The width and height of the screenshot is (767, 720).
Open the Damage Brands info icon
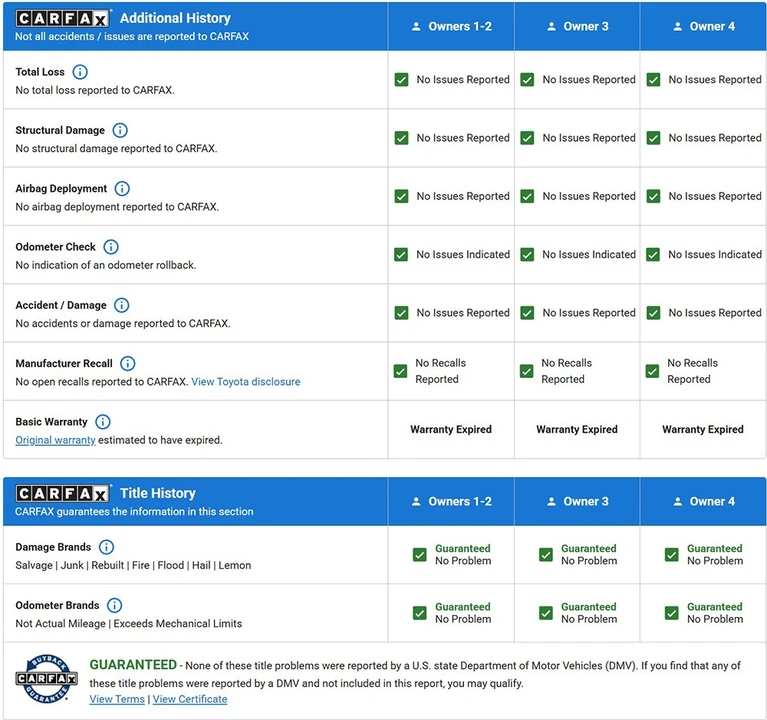tap(106, 547)
